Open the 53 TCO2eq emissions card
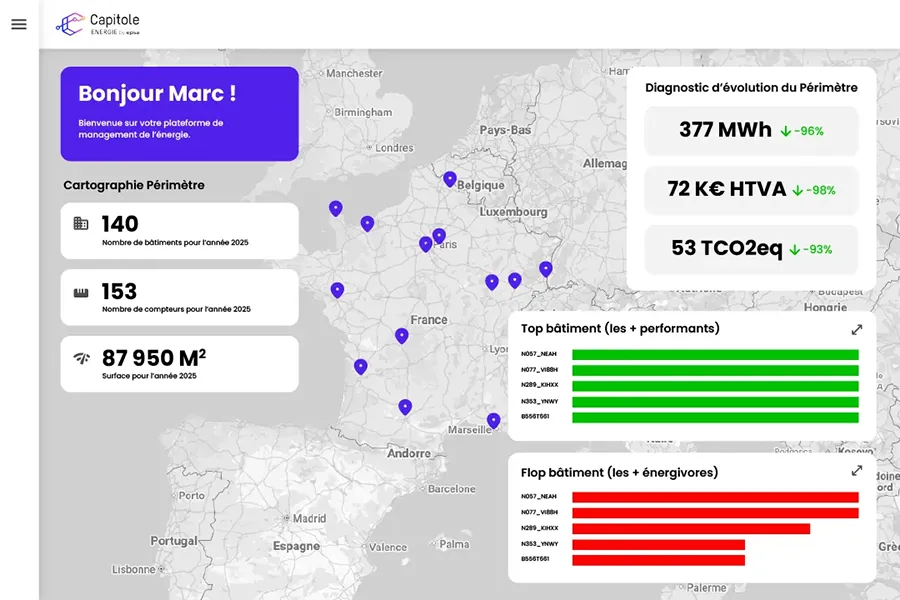This screenshot has height=600, width=900. pyautogui.click(x=751, y=249)
